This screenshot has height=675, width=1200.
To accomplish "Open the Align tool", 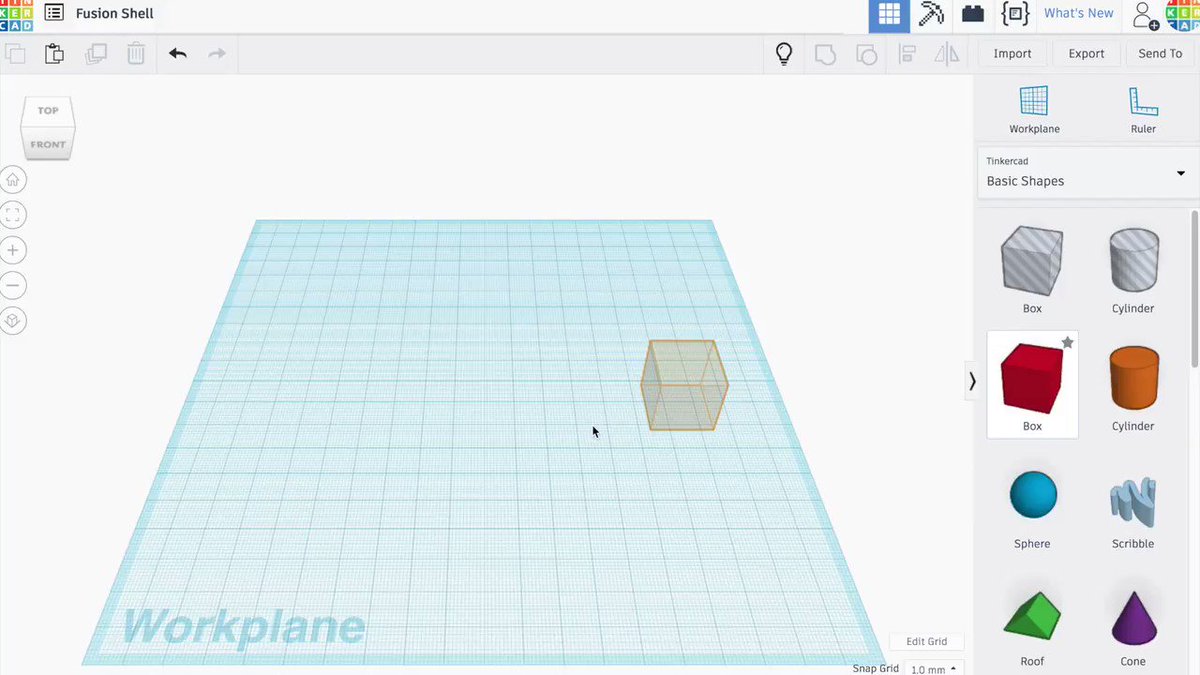I will tap(907, 53).
